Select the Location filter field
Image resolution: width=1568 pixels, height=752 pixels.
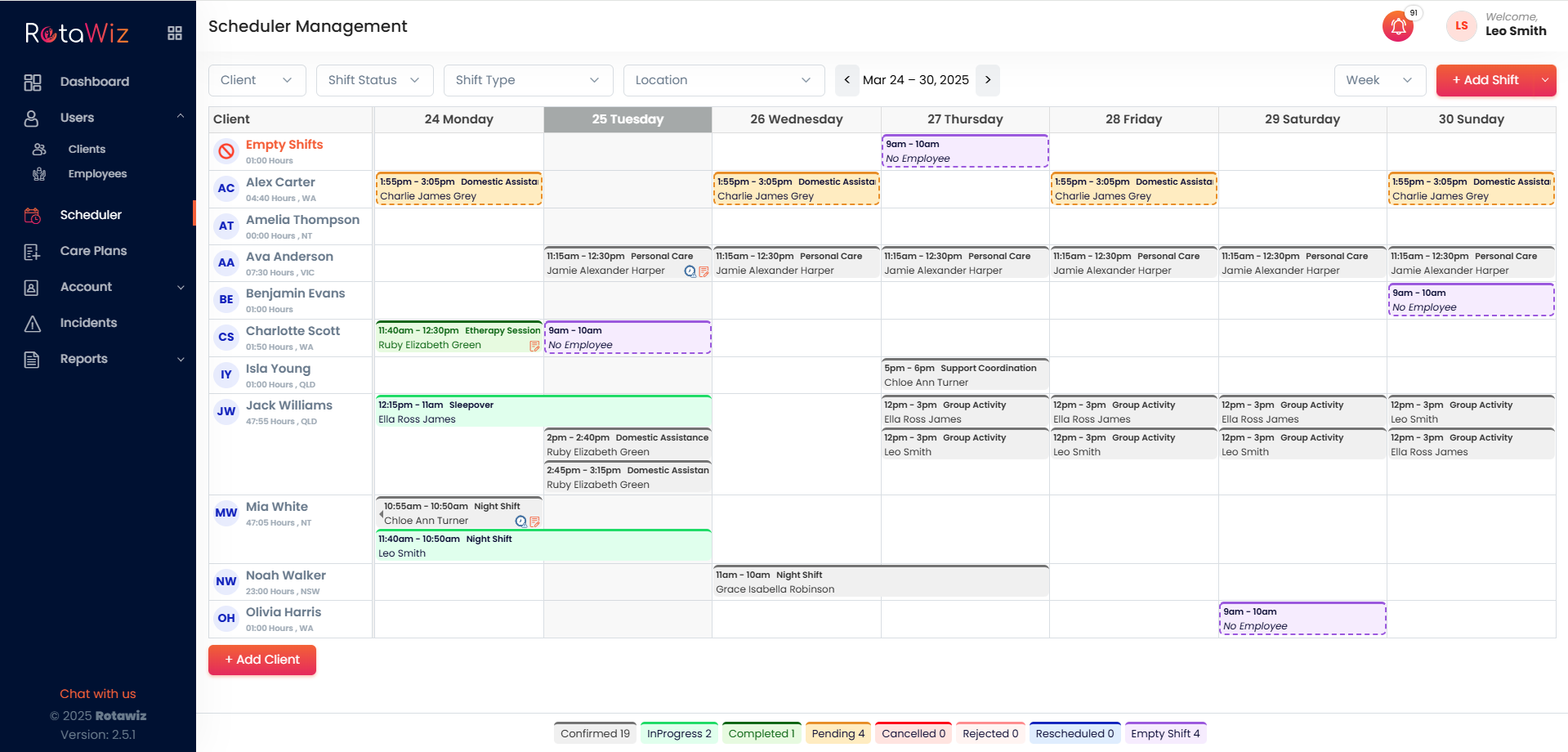723,80
